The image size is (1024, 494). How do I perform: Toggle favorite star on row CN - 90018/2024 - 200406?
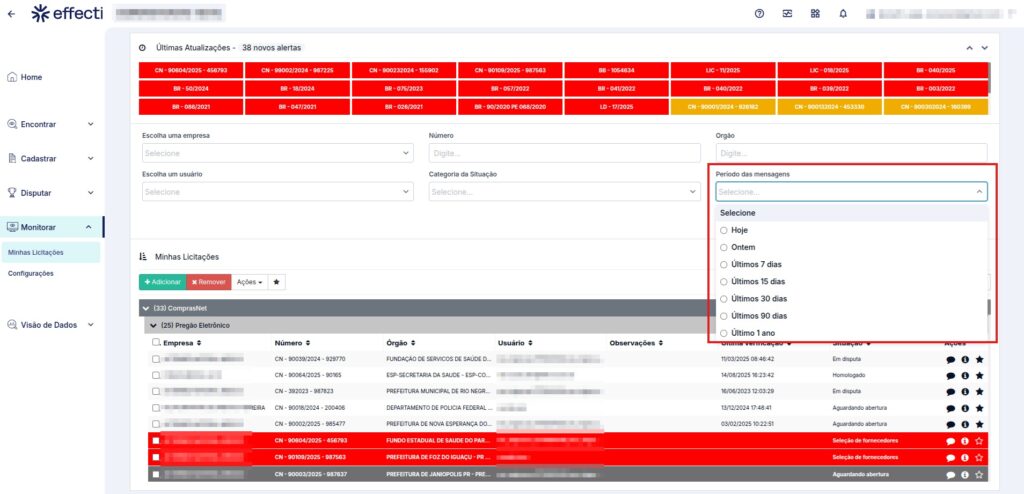979,408
